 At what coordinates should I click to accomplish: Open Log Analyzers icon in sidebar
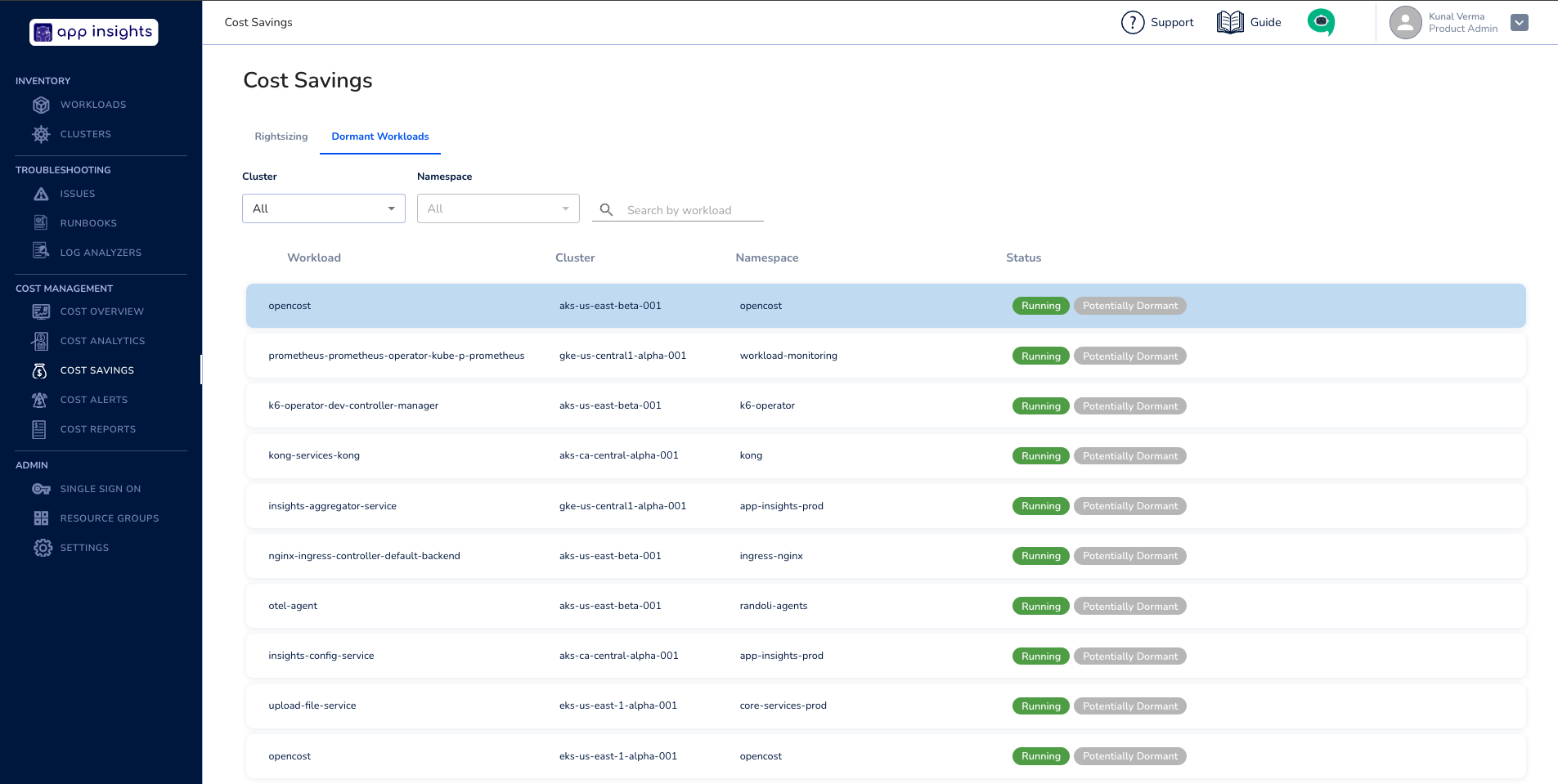(x=41, y=252)
